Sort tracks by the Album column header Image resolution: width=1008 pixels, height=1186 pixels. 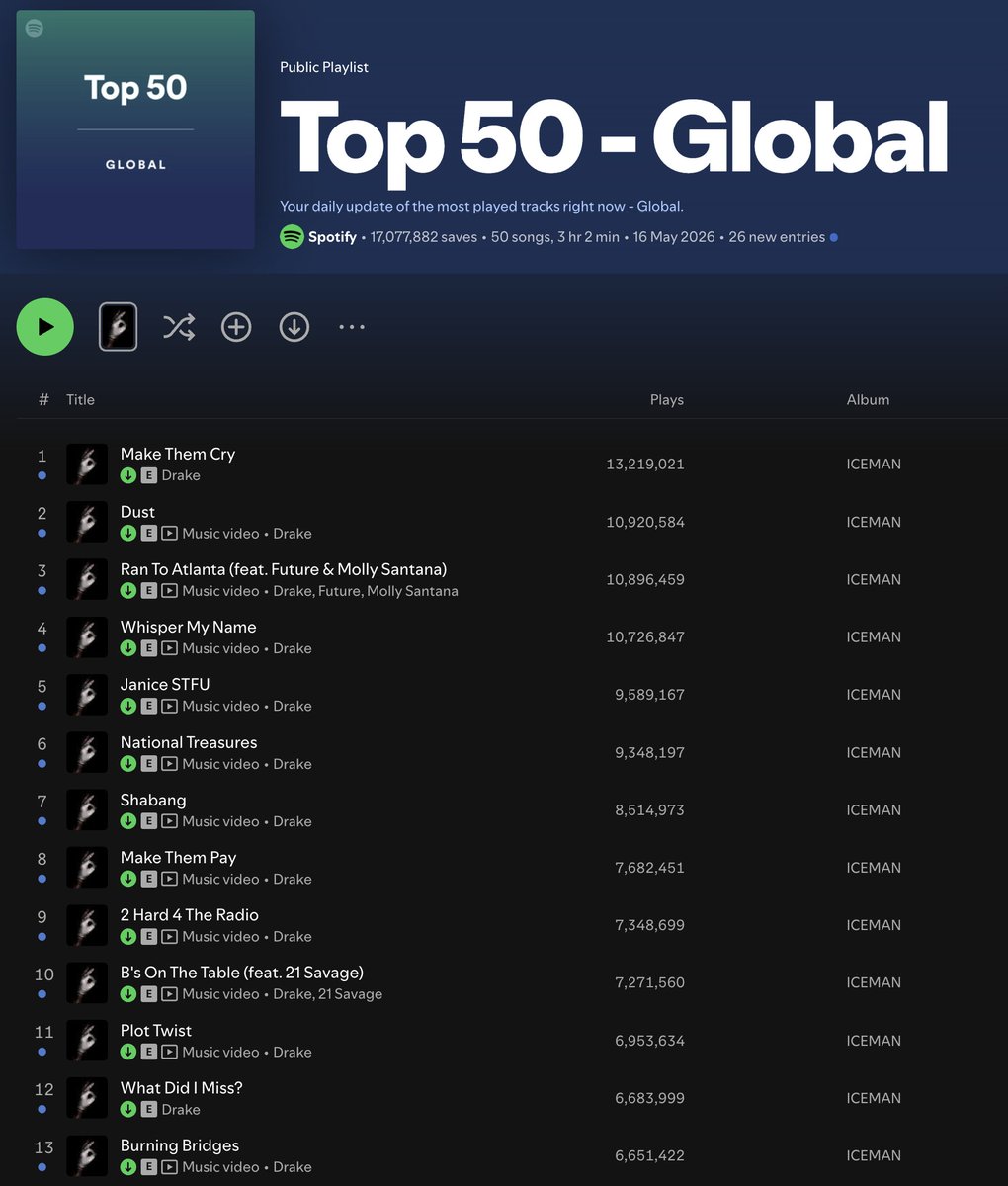click(868, 399)
